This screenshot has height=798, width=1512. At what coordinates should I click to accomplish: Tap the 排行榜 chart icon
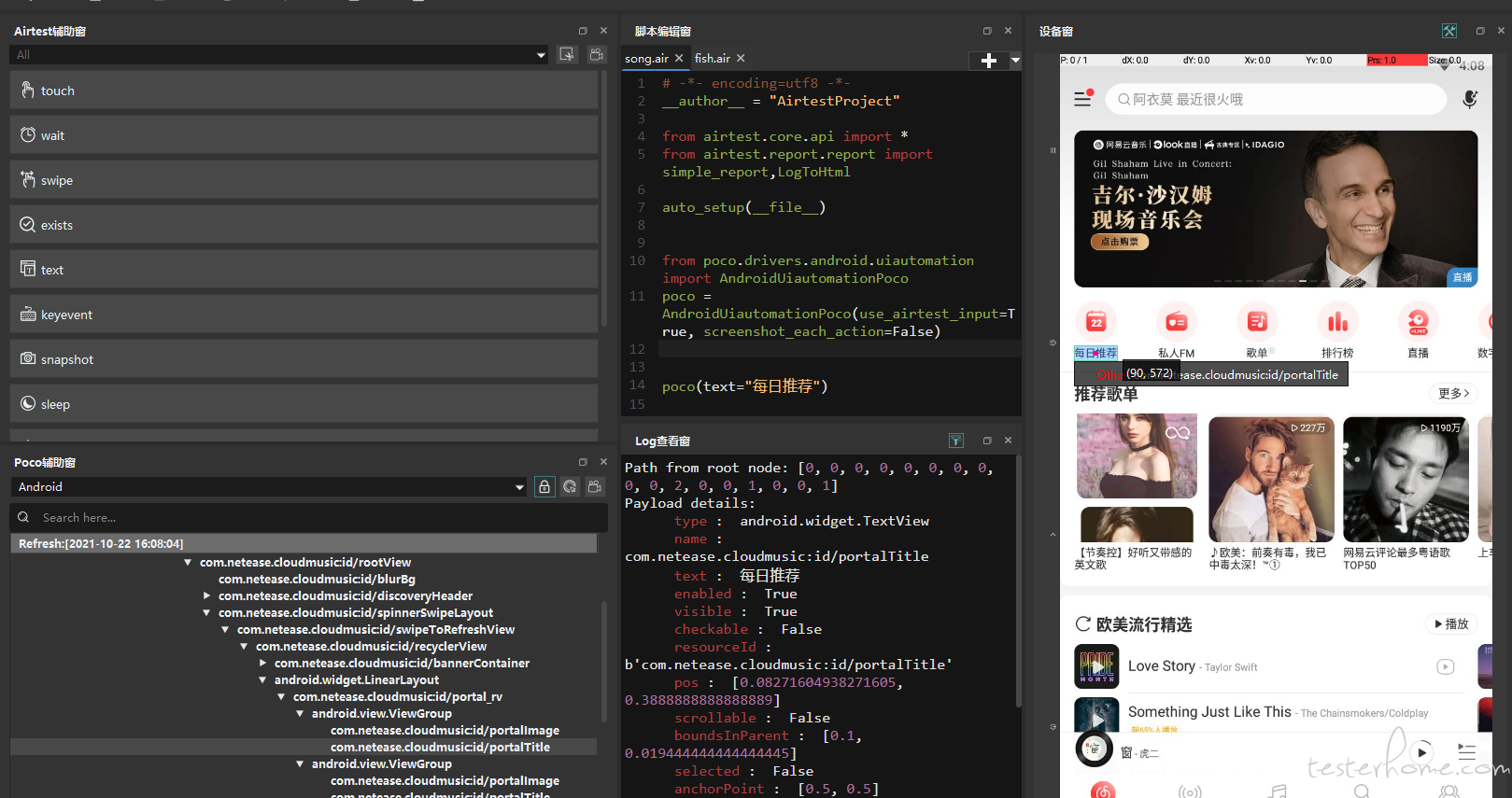tap(1337, 322)
